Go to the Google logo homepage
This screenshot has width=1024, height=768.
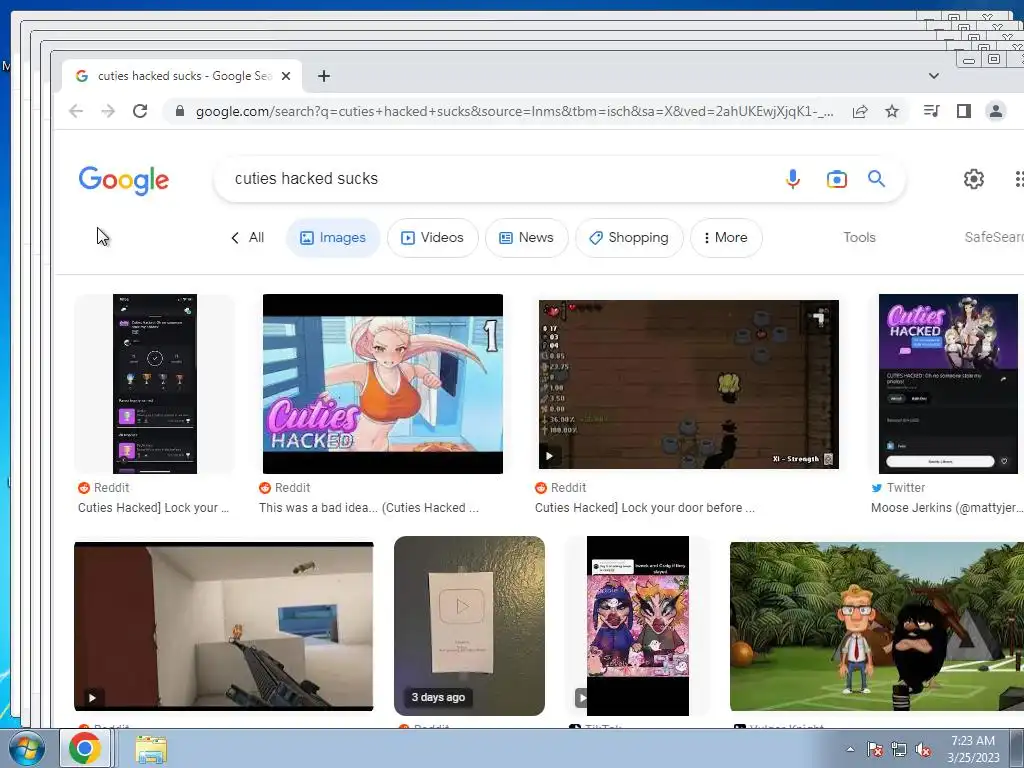(x=124, y=180)
